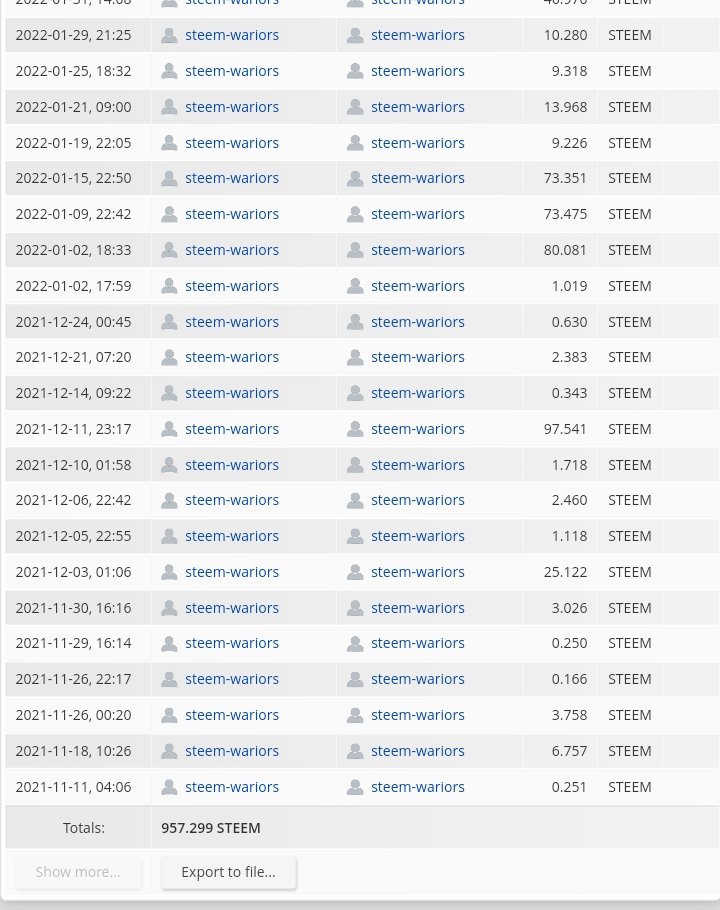Open sender steem-wariors link for 2022-01-09
The image size is (720, 910).
coord(232,214)
